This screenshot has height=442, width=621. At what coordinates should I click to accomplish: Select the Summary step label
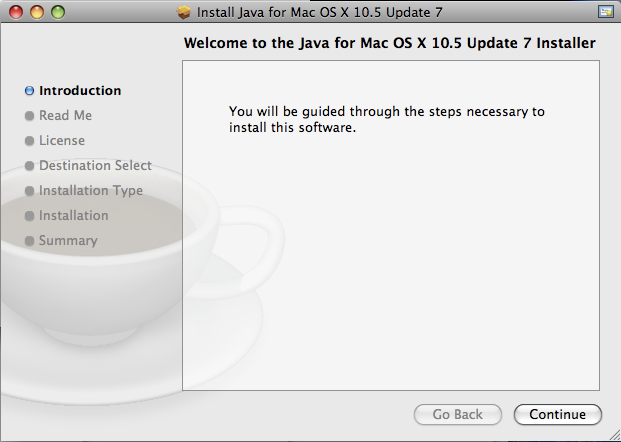coord(68,240)
